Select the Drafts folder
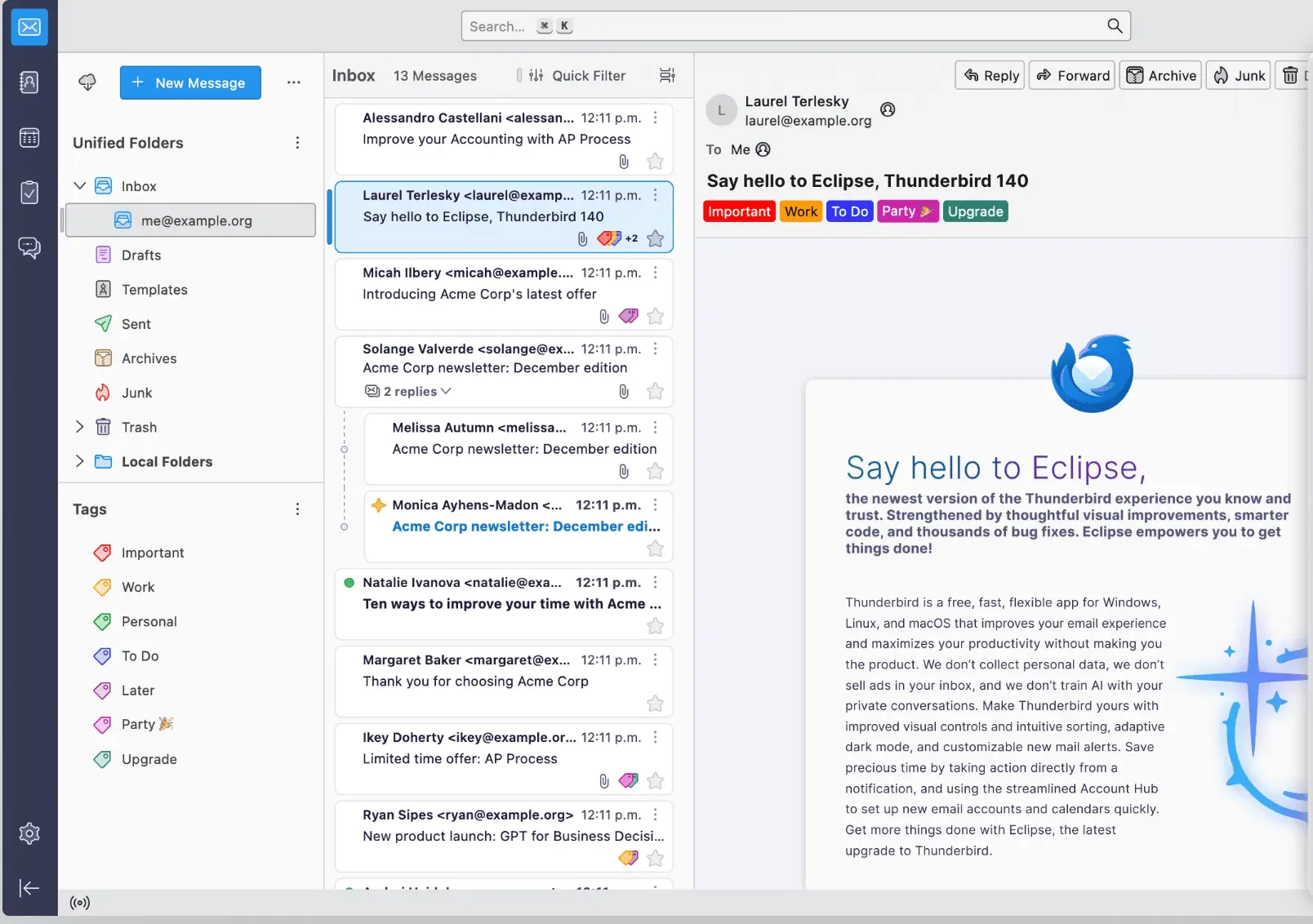 click(189, 255)
